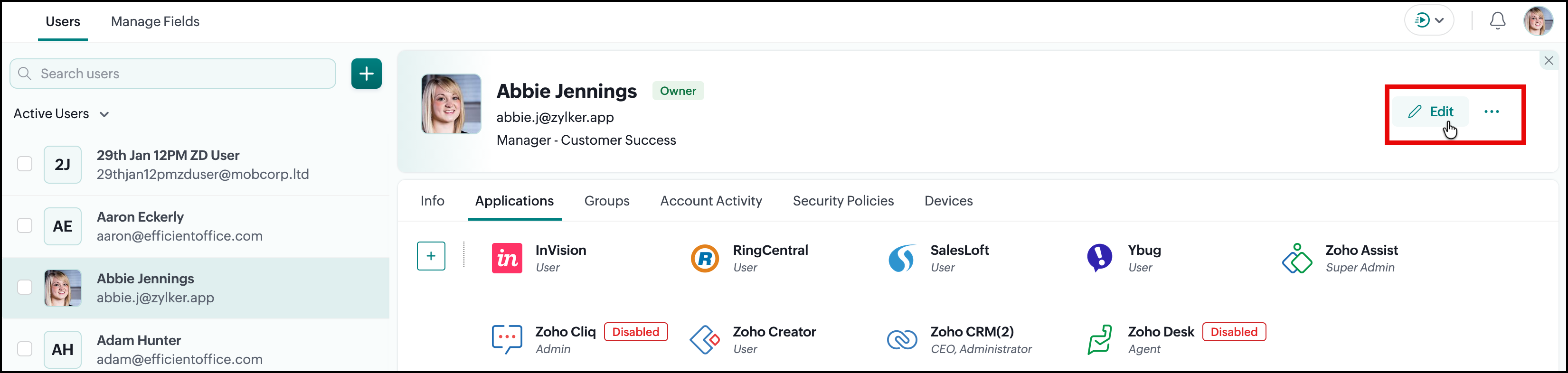
Task: Open the Zoho Assist app icon
Action: click(1297, 259)
